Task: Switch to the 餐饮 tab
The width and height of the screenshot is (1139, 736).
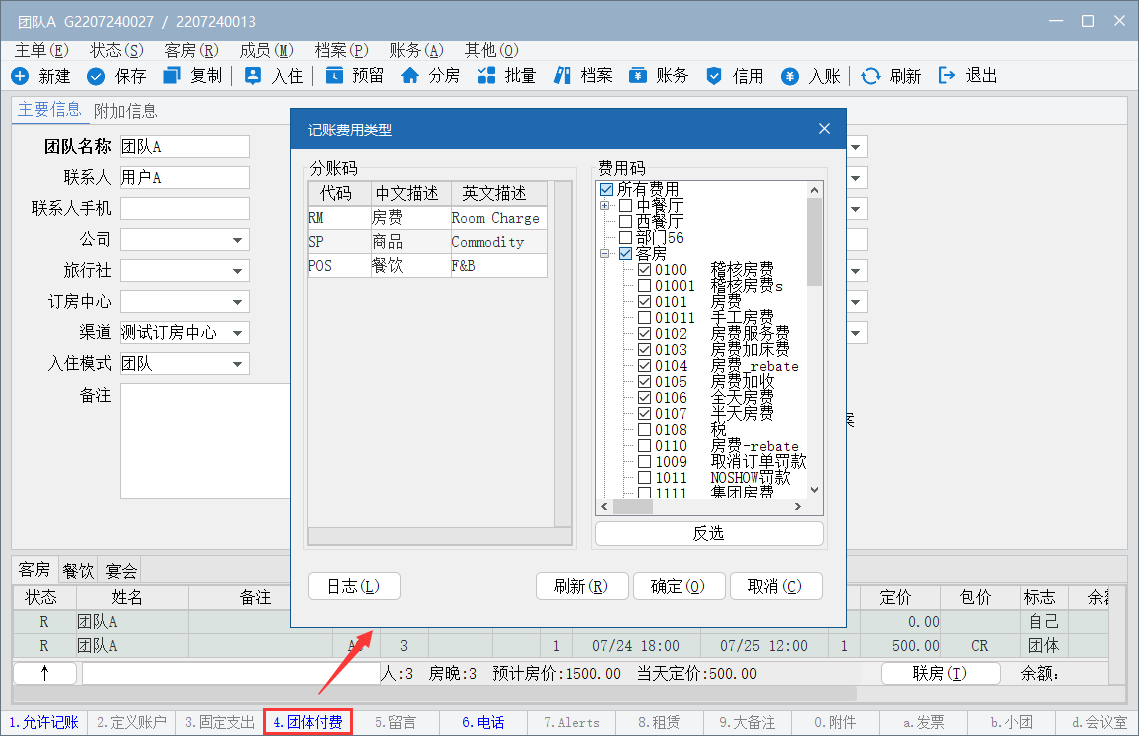Action: tap(78, 570)
